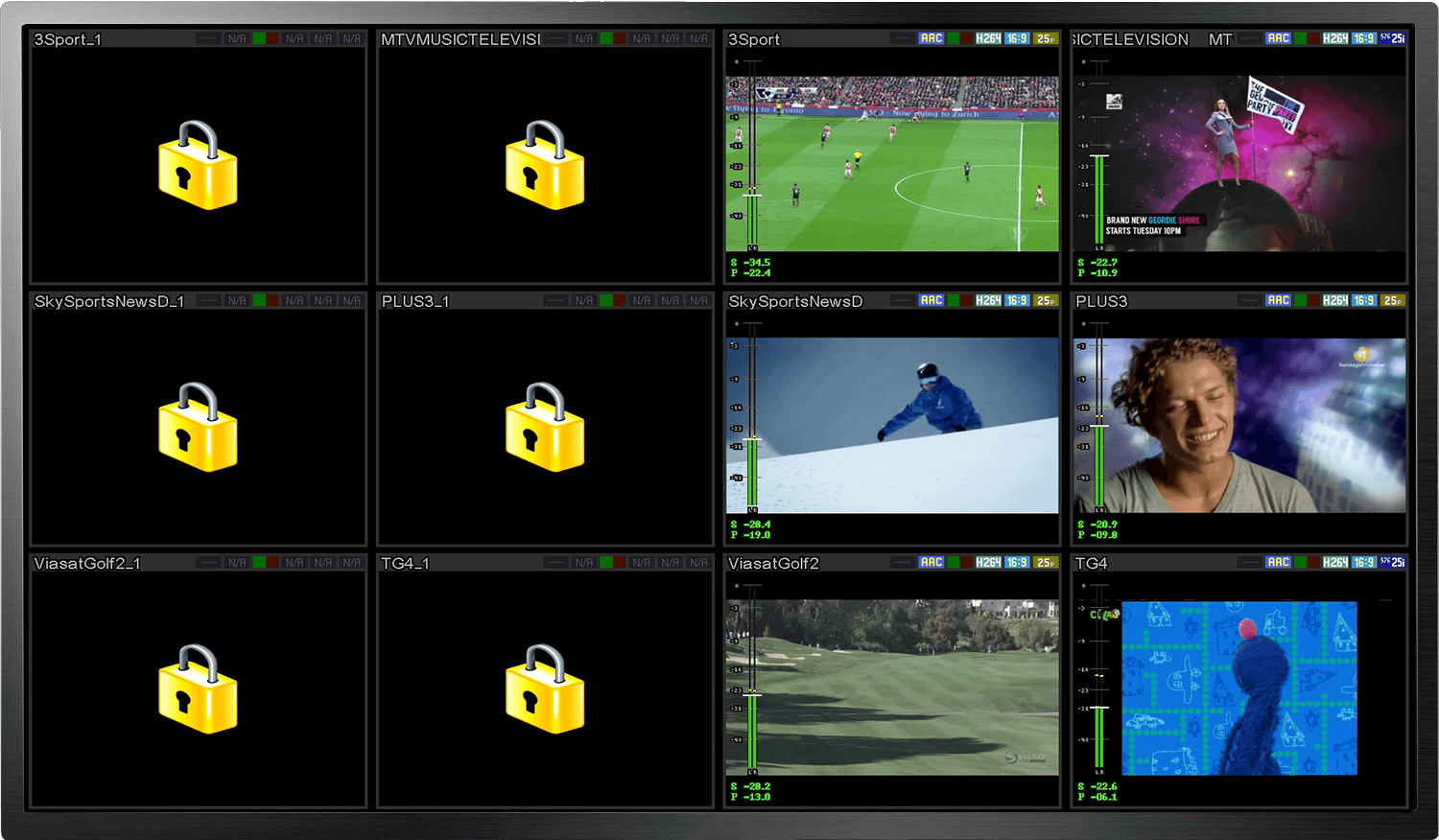Screen dimensions: 1439x840
Task: Open the ViasatGolf2 golf course video feed
Action: (x=892, y=687)
